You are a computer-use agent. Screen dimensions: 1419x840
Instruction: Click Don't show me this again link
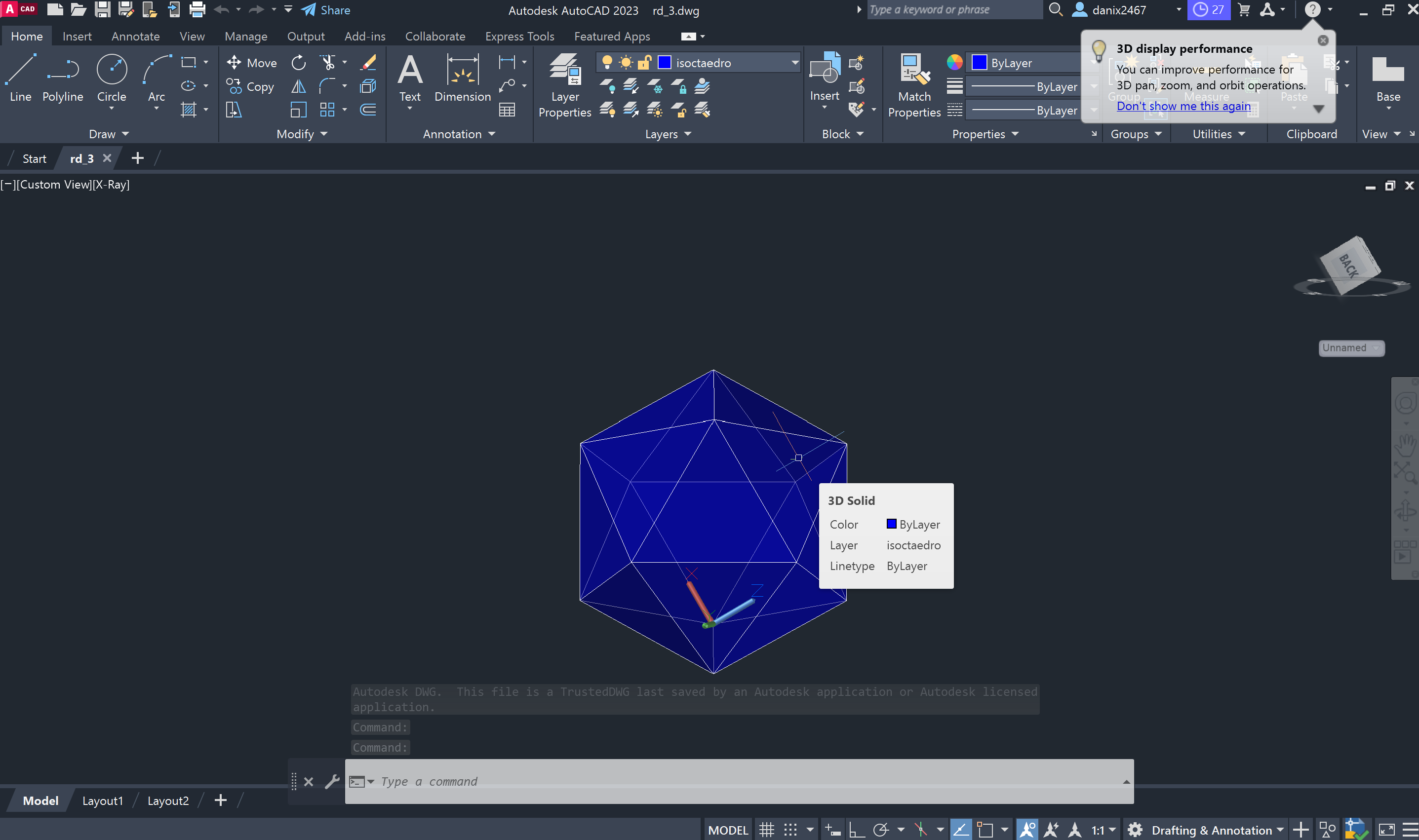click(x=1183, y=106)
